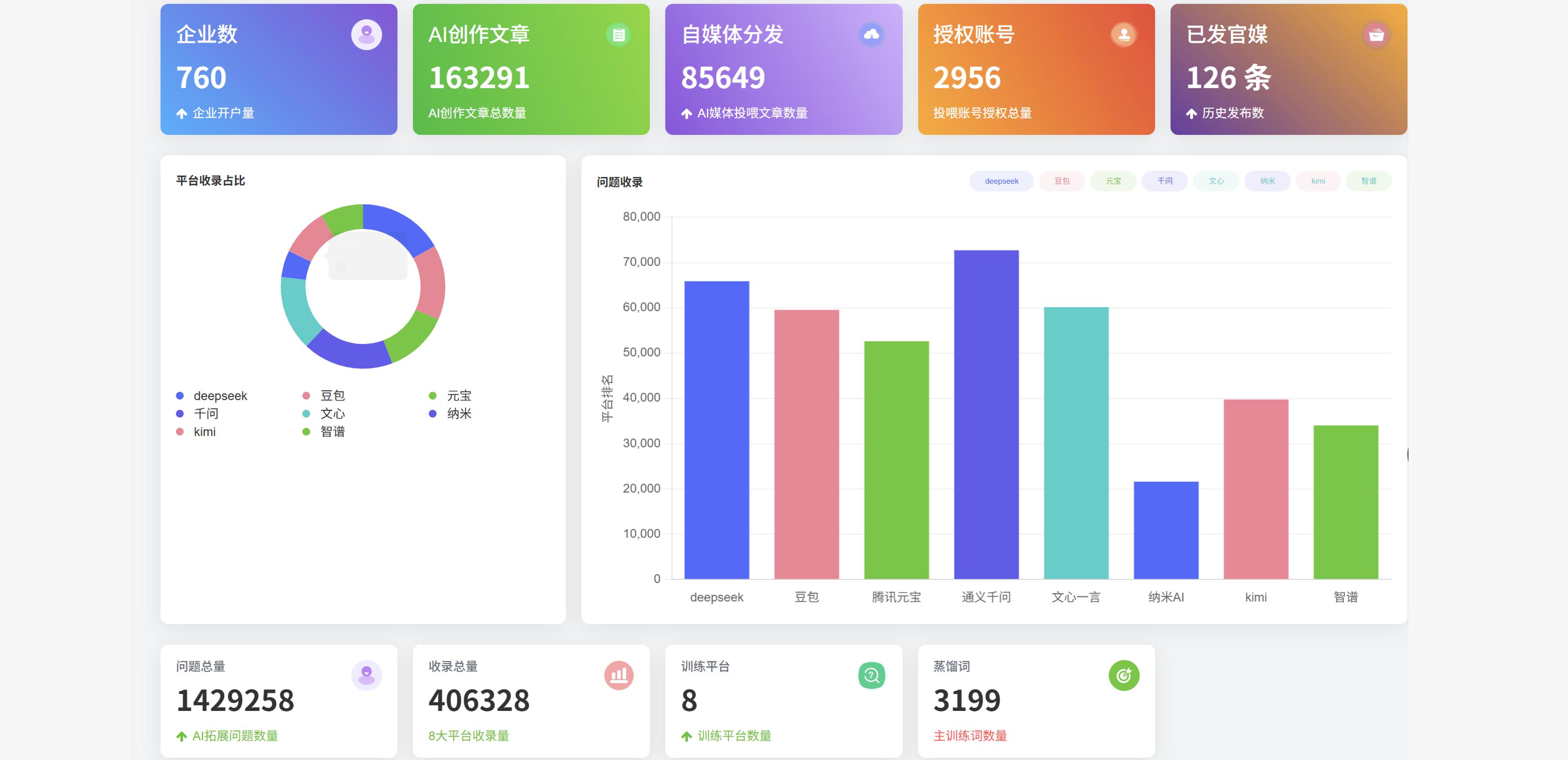Click AI创作文章总数量 label
The height and width of the screenshot is (760, 1568).
(x=477, y=113)
